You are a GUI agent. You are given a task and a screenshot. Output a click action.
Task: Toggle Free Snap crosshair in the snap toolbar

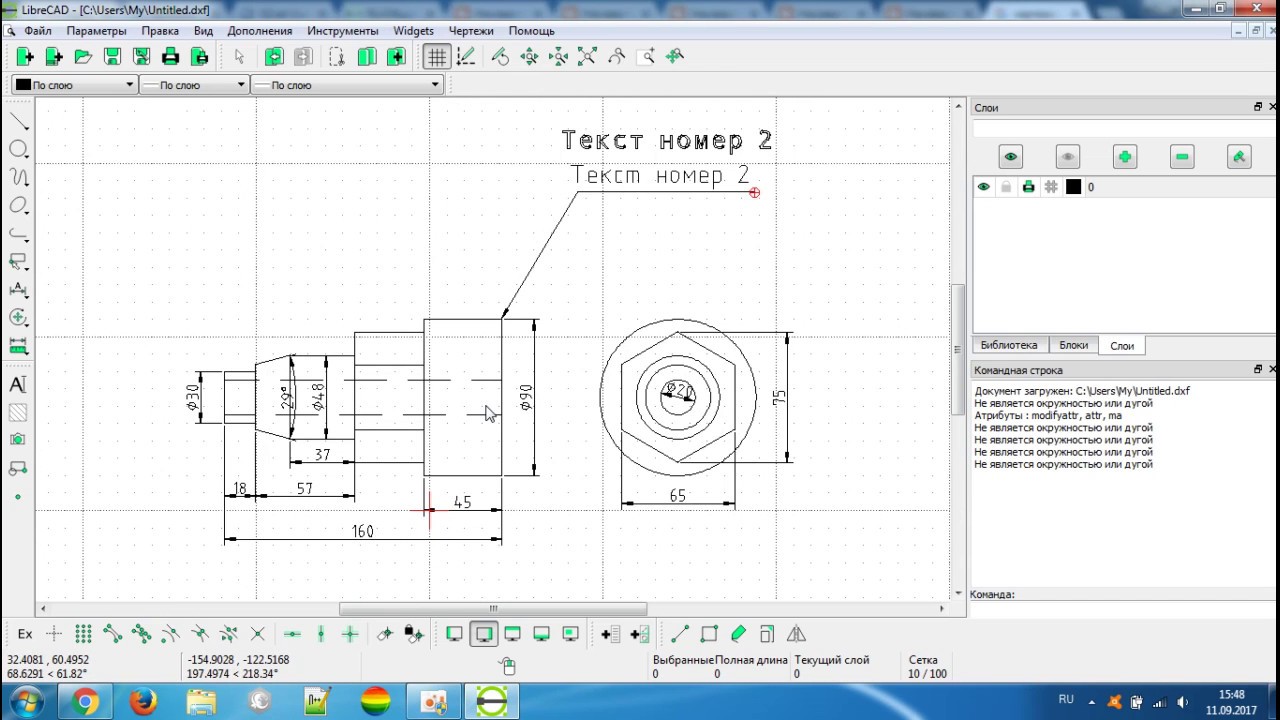54,634
